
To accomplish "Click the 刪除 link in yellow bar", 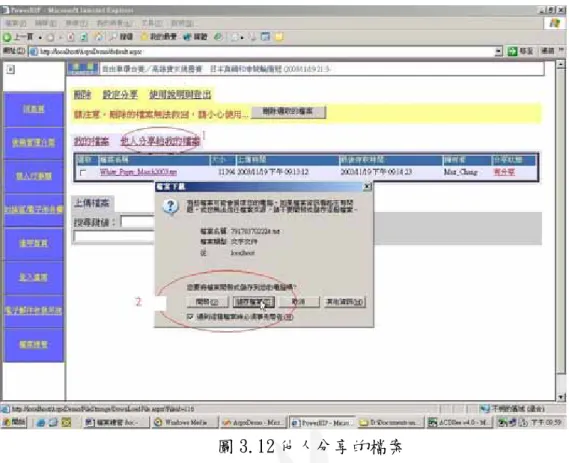I will point(82,95).
